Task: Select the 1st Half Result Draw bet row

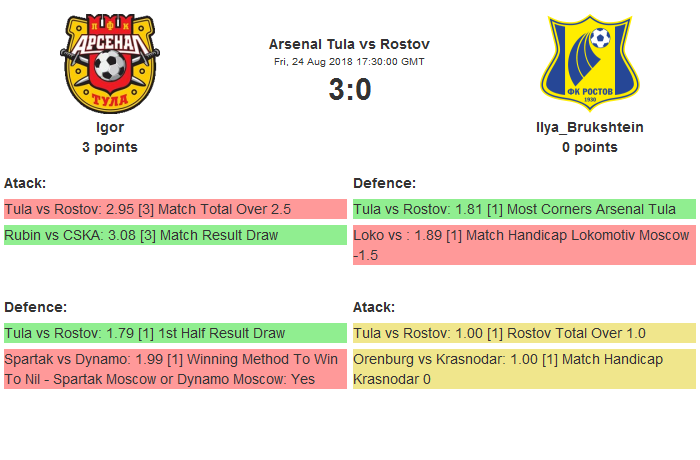Action: 174,333
